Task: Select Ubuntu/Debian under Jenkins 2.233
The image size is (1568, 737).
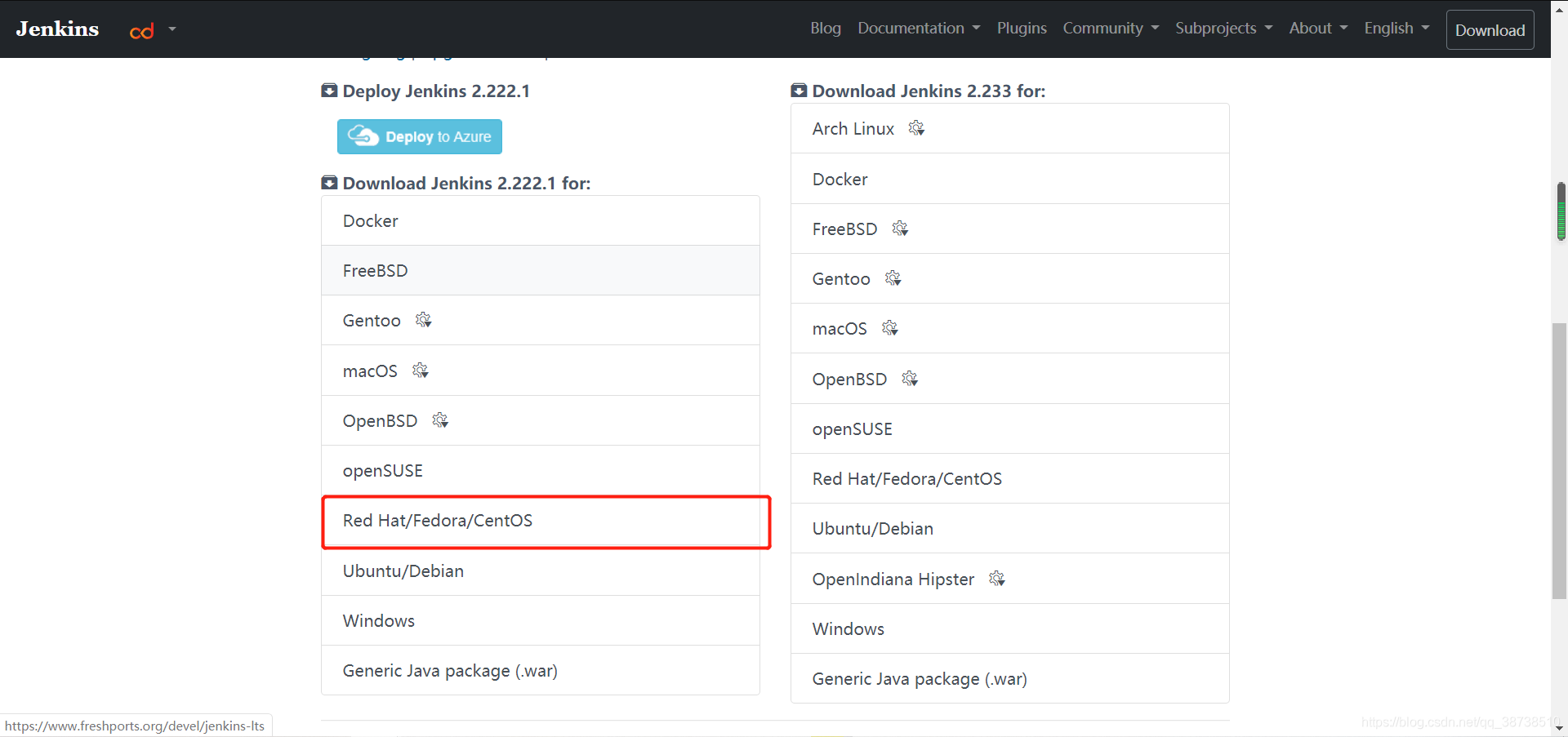Action: coord(1010,529)
